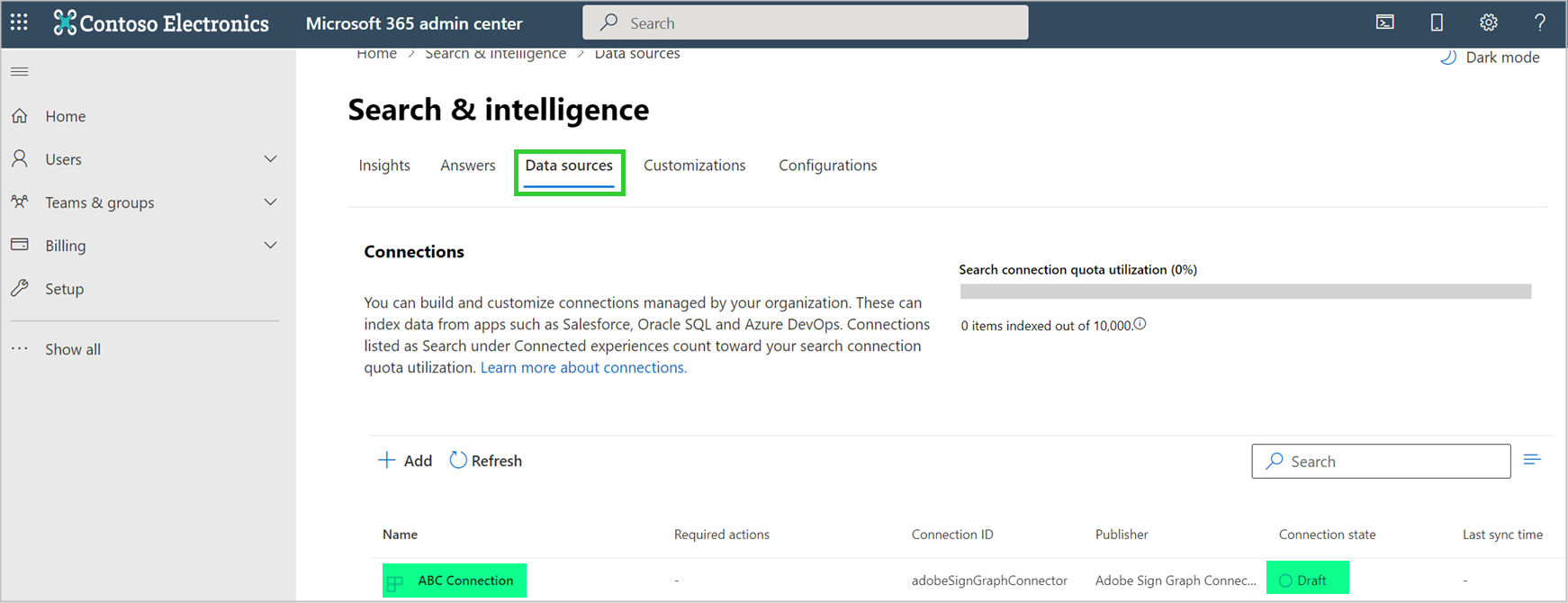Click the Search & intelligence breadcrumb
This screenshot has width=1568, height=603.
tap(496, 54)
